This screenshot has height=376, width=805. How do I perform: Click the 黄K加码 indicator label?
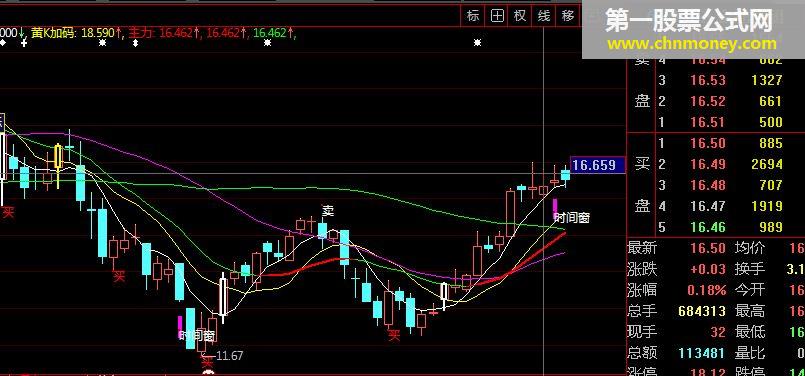53,33
